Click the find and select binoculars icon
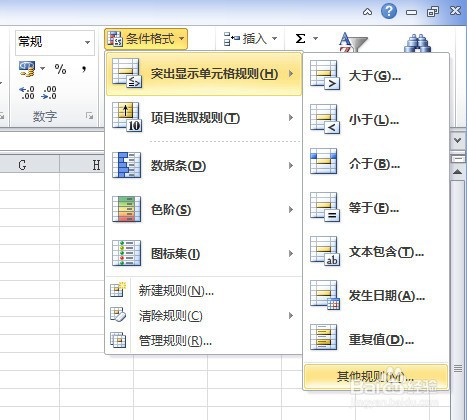The height and width of the screenshot is (420, 467). click(418, 43)
